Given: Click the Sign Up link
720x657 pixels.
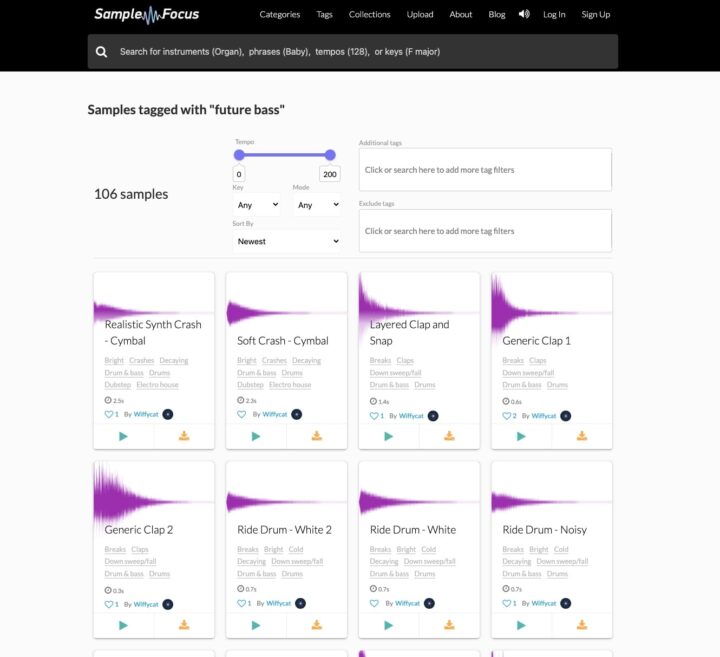Looking at the screenshot, I should pyautogui.click(x=596, y=15).
